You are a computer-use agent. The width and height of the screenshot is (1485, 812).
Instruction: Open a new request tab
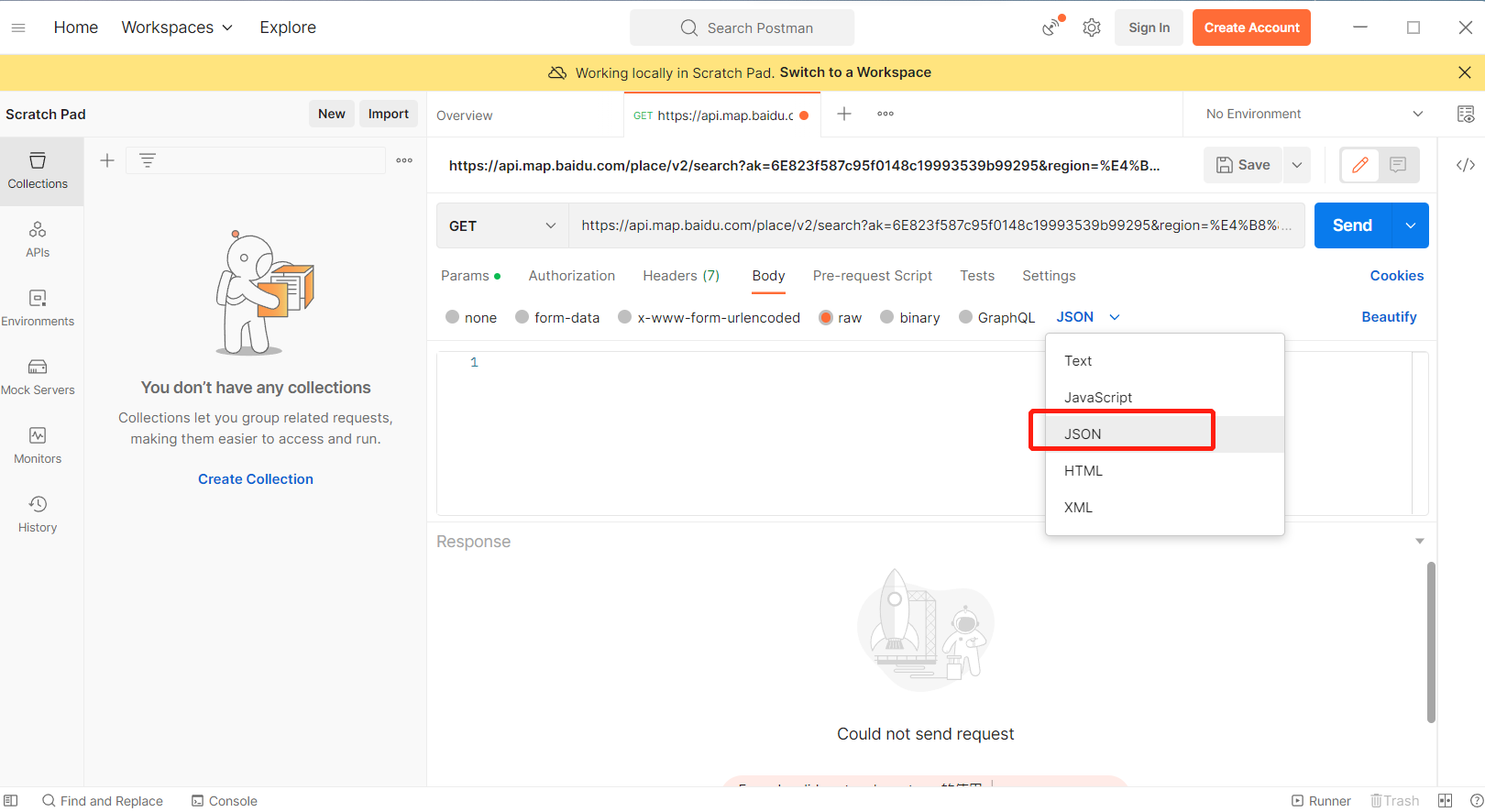pos(844,114)
